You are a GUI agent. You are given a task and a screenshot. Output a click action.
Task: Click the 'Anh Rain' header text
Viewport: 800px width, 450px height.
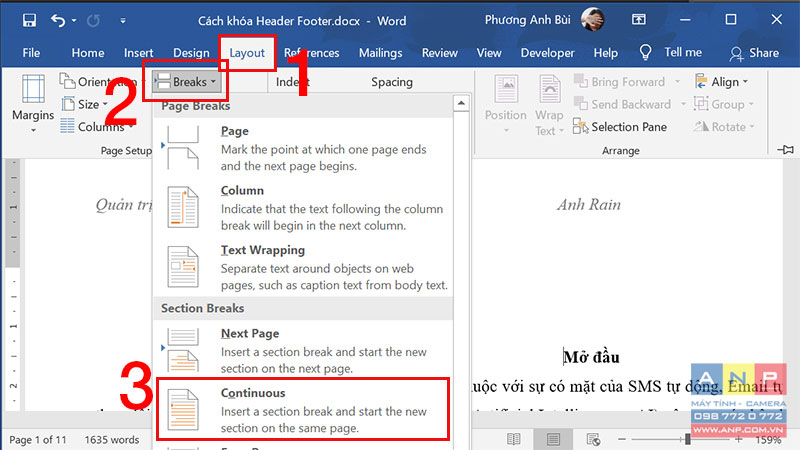(x=589, y=205)
